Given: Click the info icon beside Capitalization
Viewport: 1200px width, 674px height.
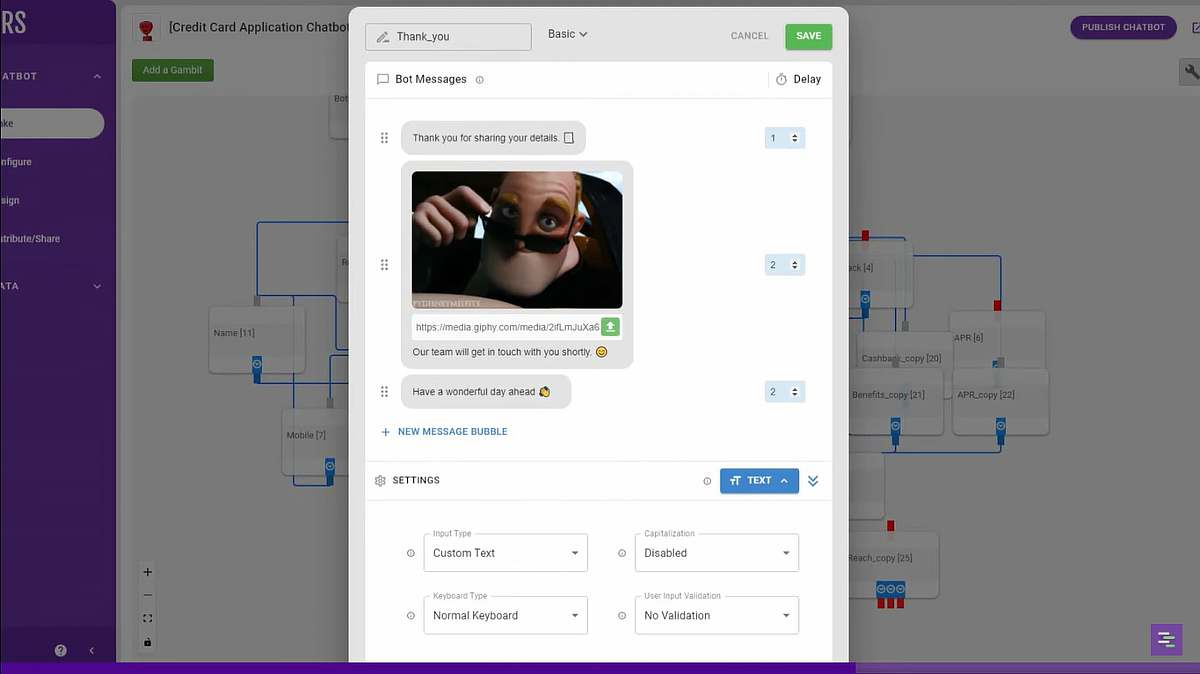Looking at the screenshot, I should pyautogui.click(x=622, y=553).
